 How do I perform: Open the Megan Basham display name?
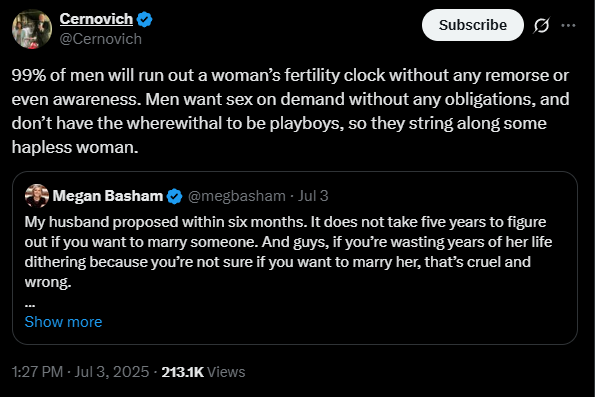click(108, 196)
